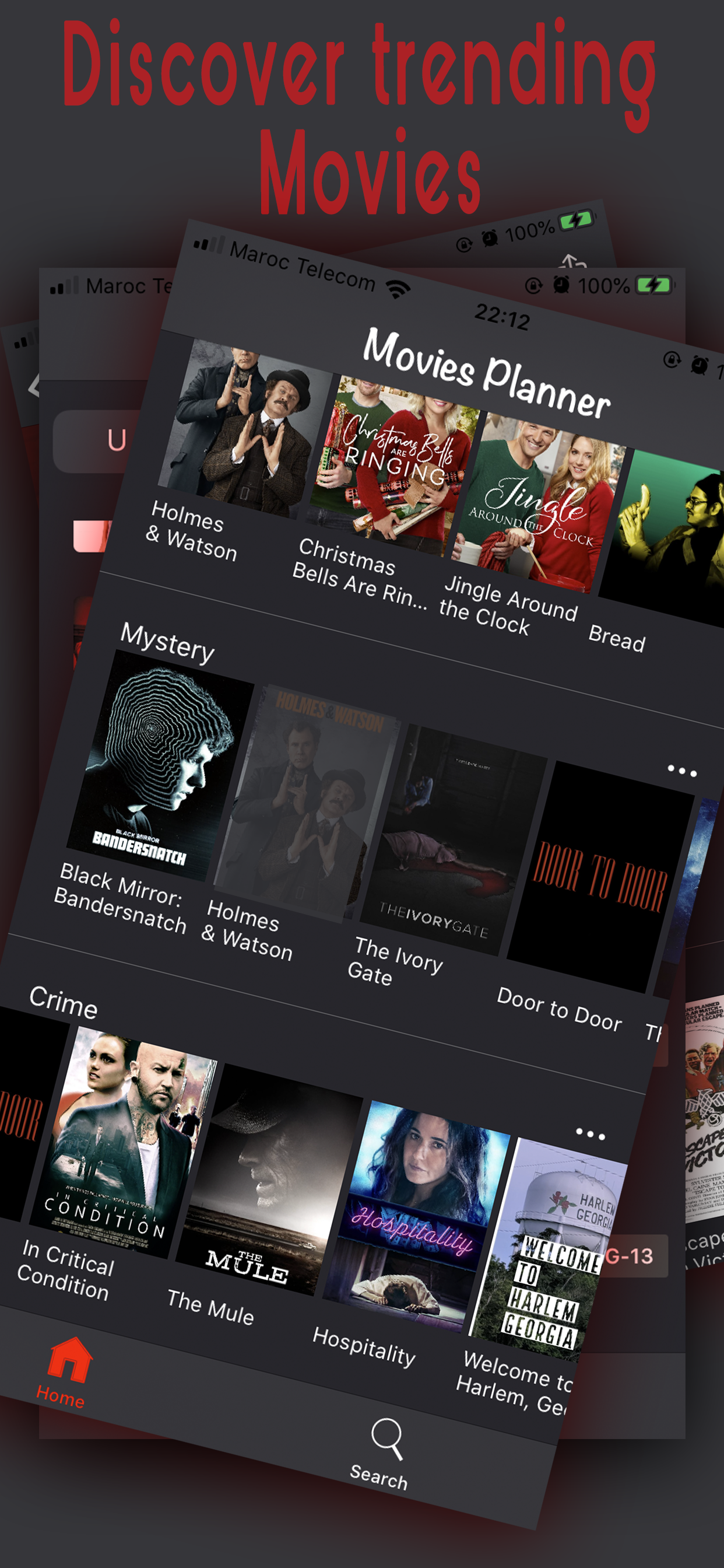Open Door to Door poster in Mystery
The height and width of the screenshot is (1568, 724).
click(600, 877)
